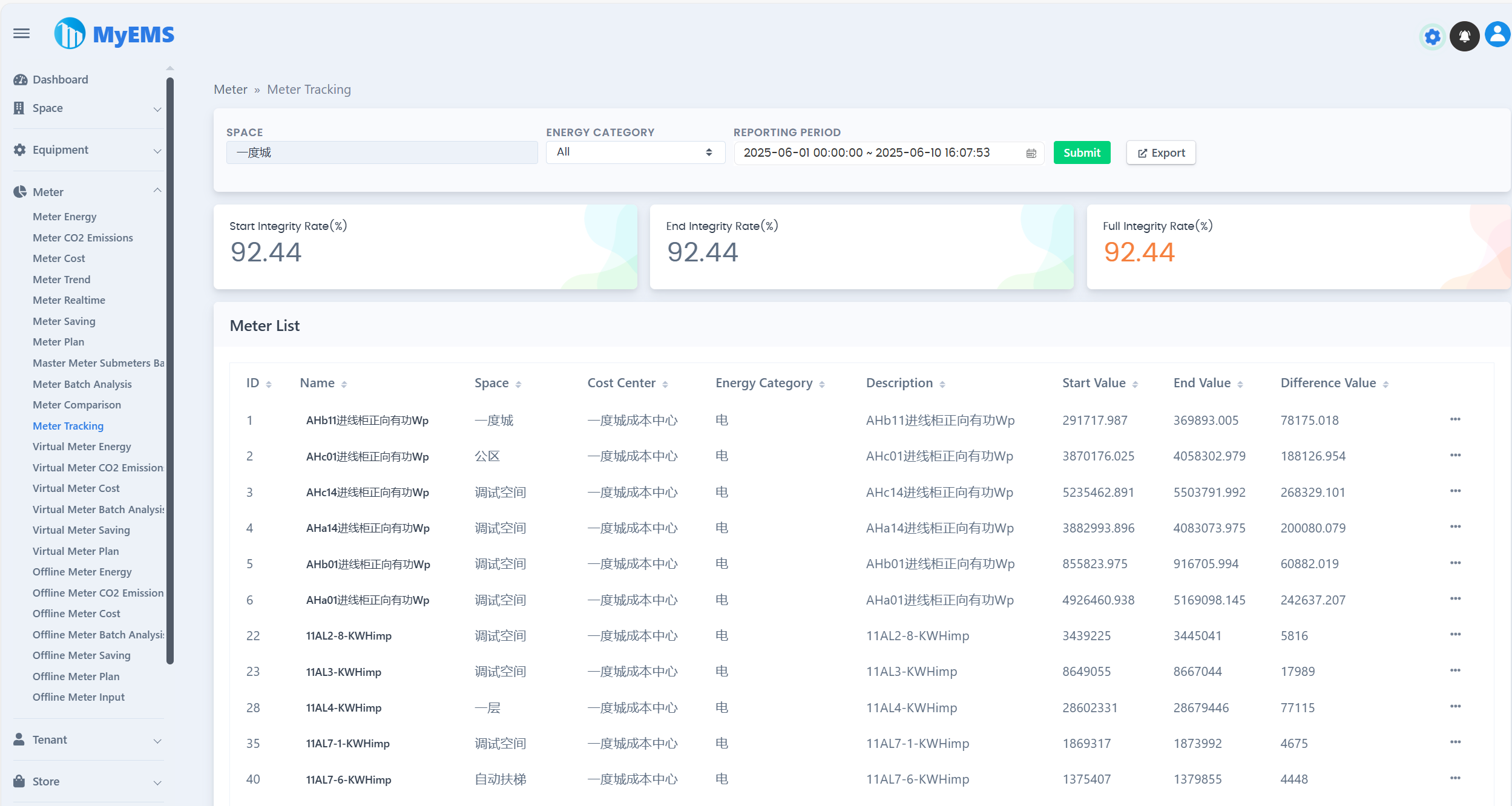Image resolution: width=1512 pixels, height=806 pixels.
Task: Expand the Space section in sidebar
Action: pyautogui.click(x=157, y=110)
